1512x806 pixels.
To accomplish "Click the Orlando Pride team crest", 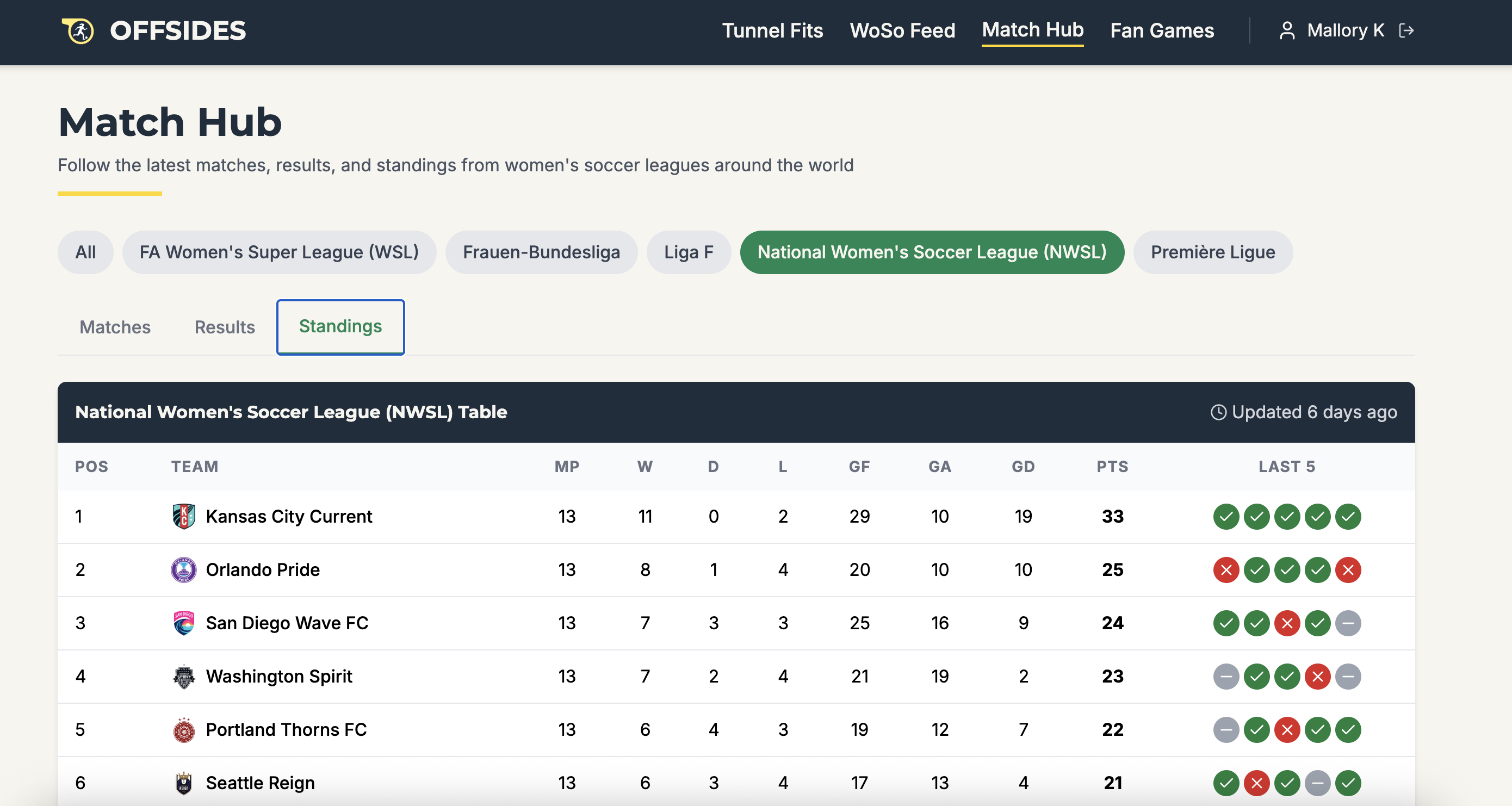I will pos(184,569).
